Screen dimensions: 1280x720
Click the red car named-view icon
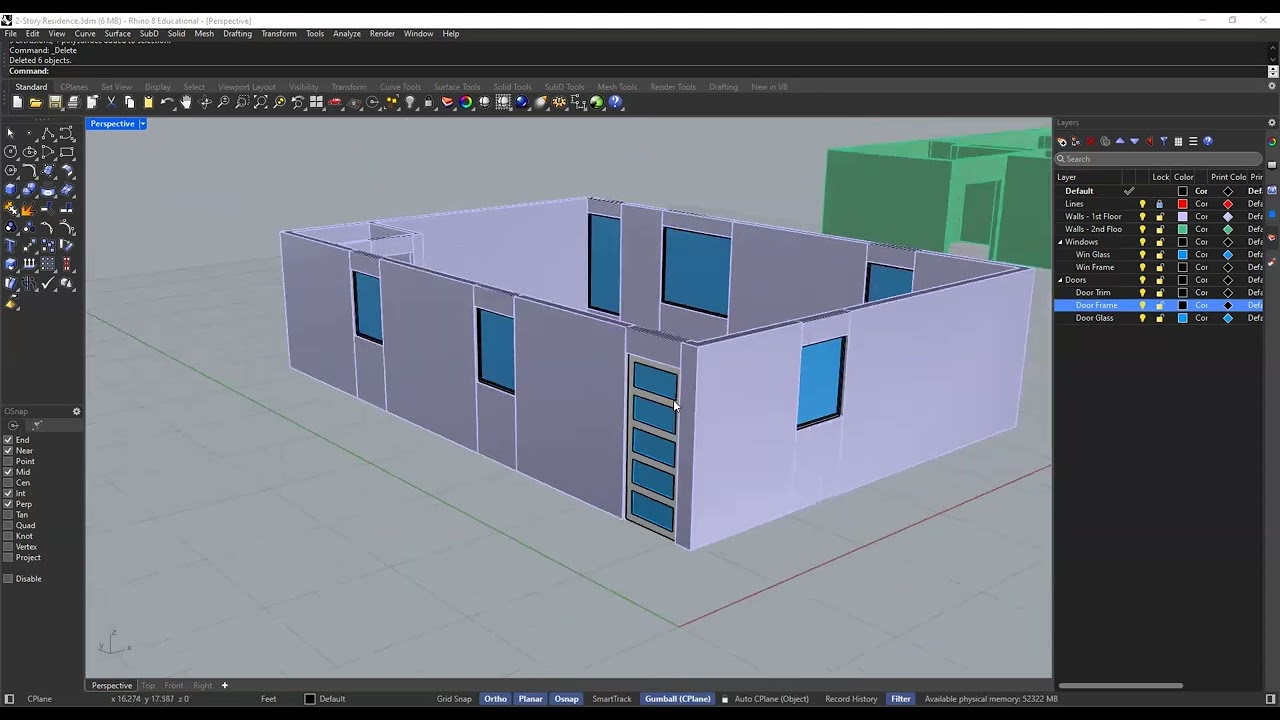tap(335, 102)
